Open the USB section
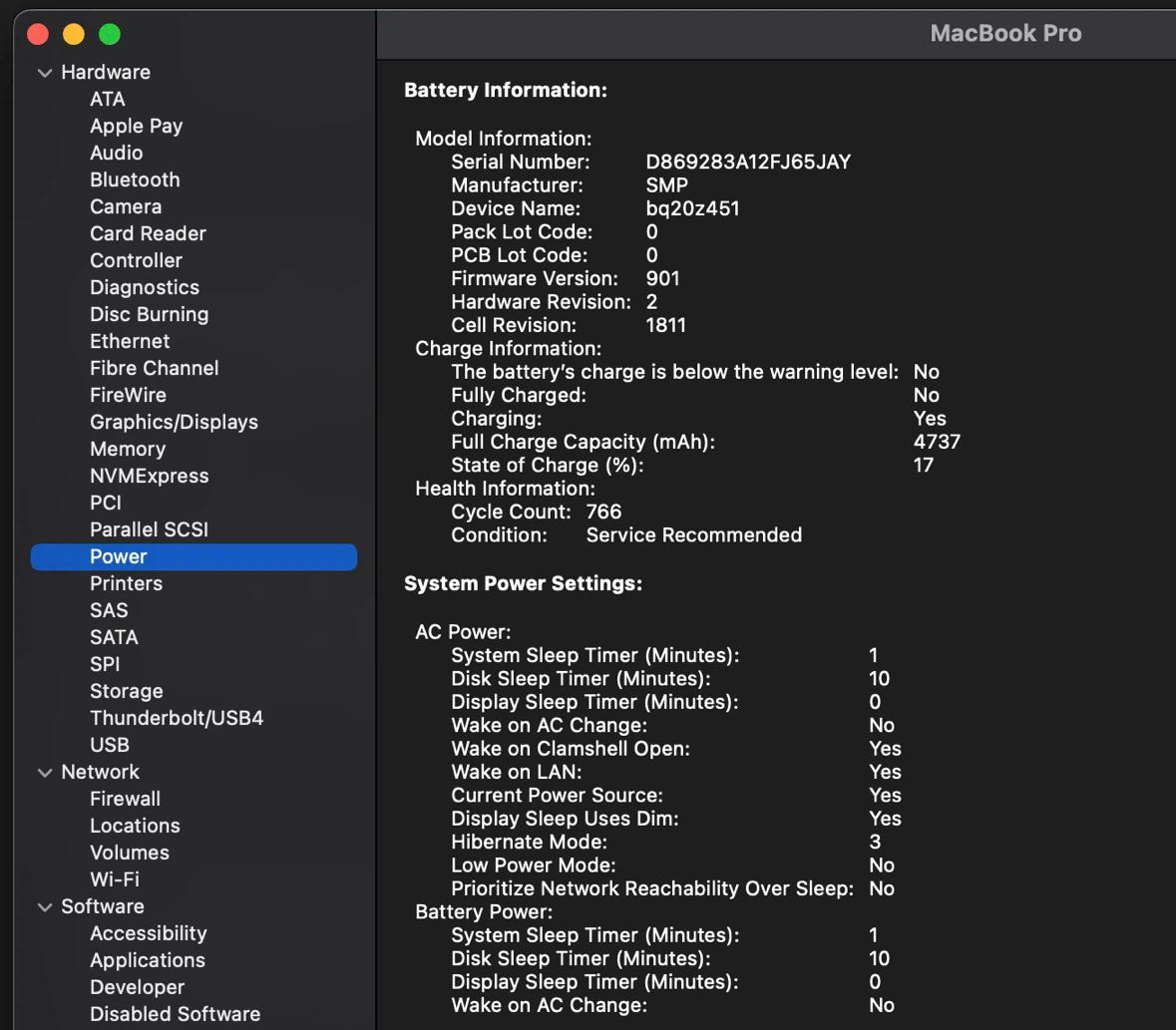 click(110, 745)
